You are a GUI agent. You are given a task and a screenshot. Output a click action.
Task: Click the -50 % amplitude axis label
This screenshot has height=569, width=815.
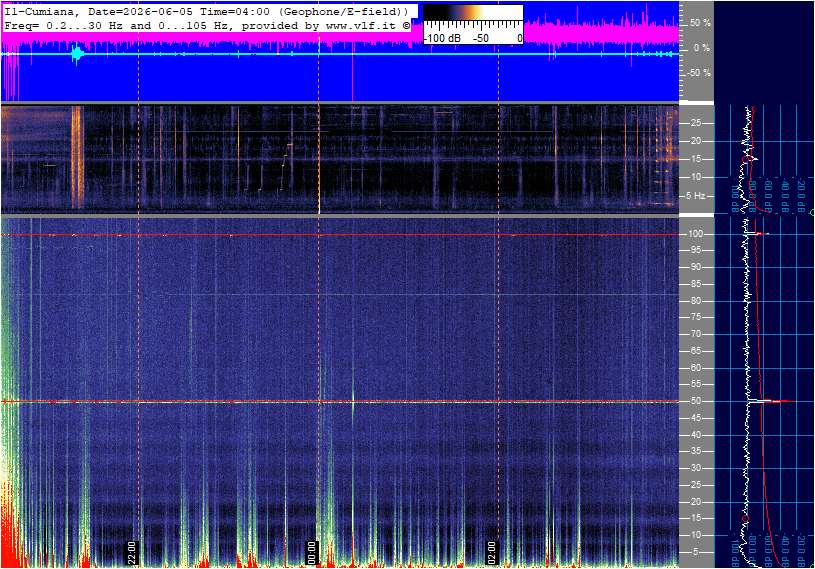click(698, 73)
